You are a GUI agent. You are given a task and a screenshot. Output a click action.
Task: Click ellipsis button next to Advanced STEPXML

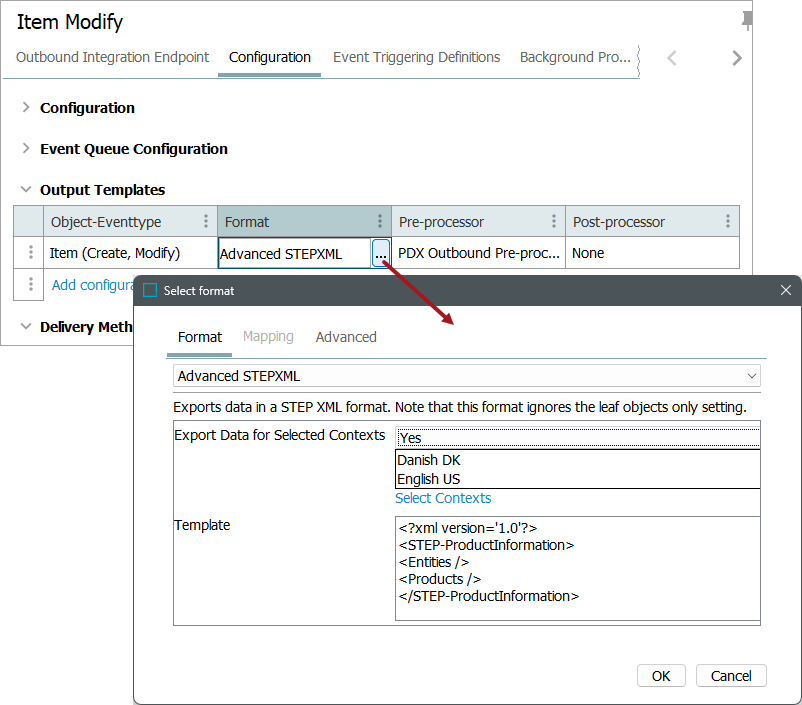pos(380,254)
